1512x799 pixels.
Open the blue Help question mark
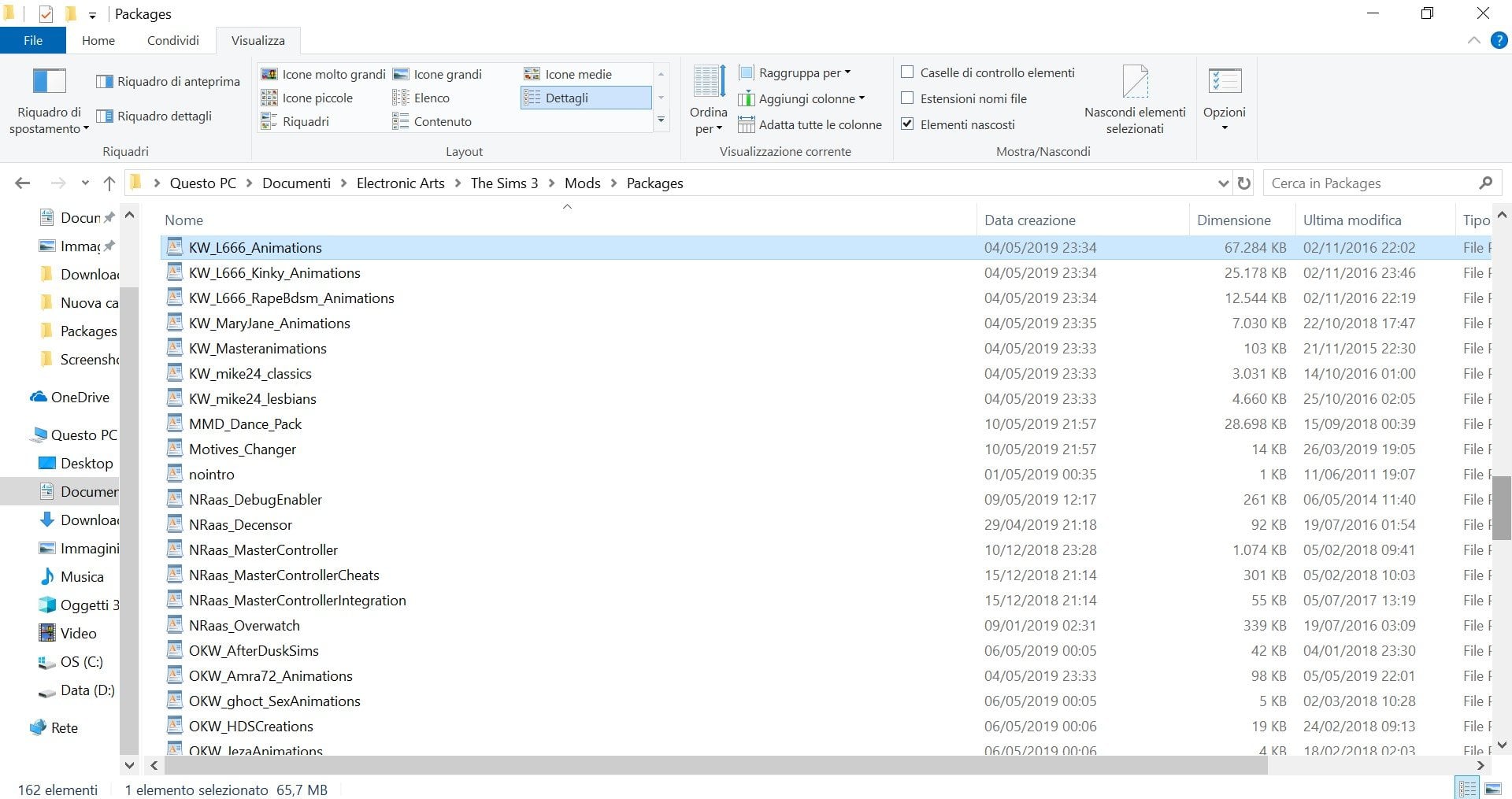(x=1499, y=40)
